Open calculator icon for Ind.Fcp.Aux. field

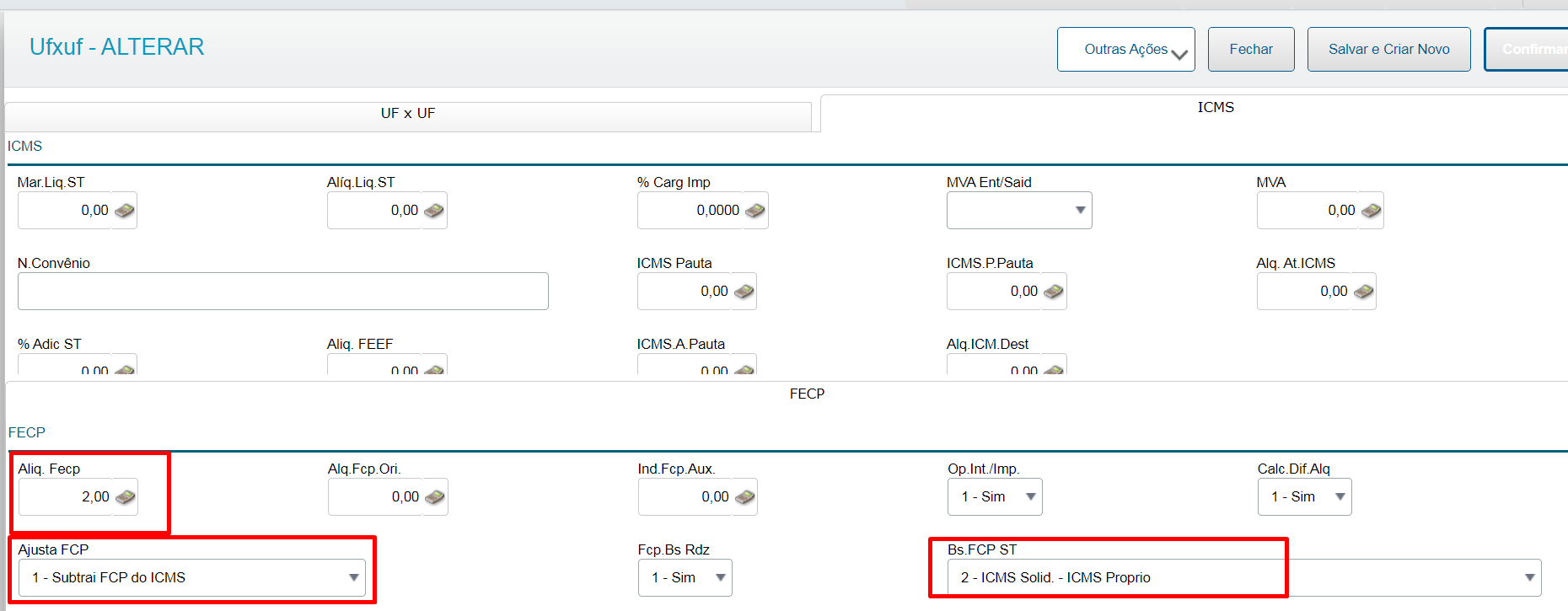(x=744, y=497)
